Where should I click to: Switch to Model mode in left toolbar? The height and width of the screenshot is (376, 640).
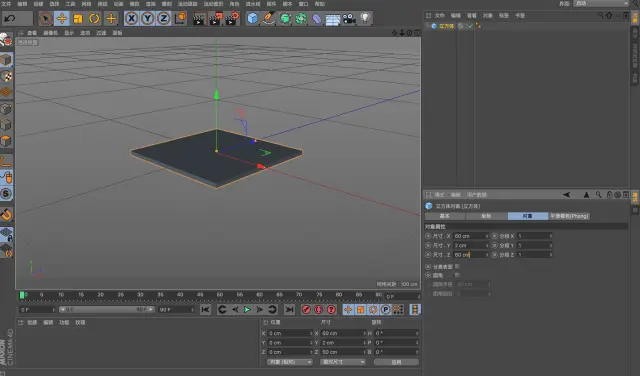[6, 60]
